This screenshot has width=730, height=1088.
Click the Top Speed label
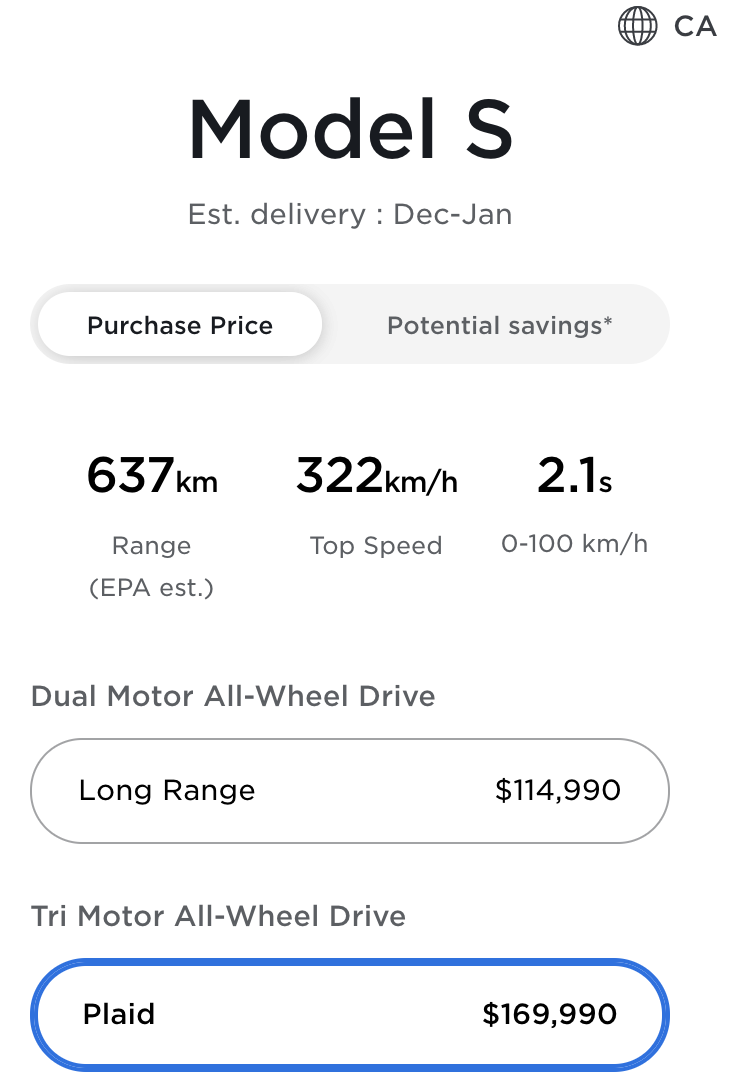coord(376,546)
